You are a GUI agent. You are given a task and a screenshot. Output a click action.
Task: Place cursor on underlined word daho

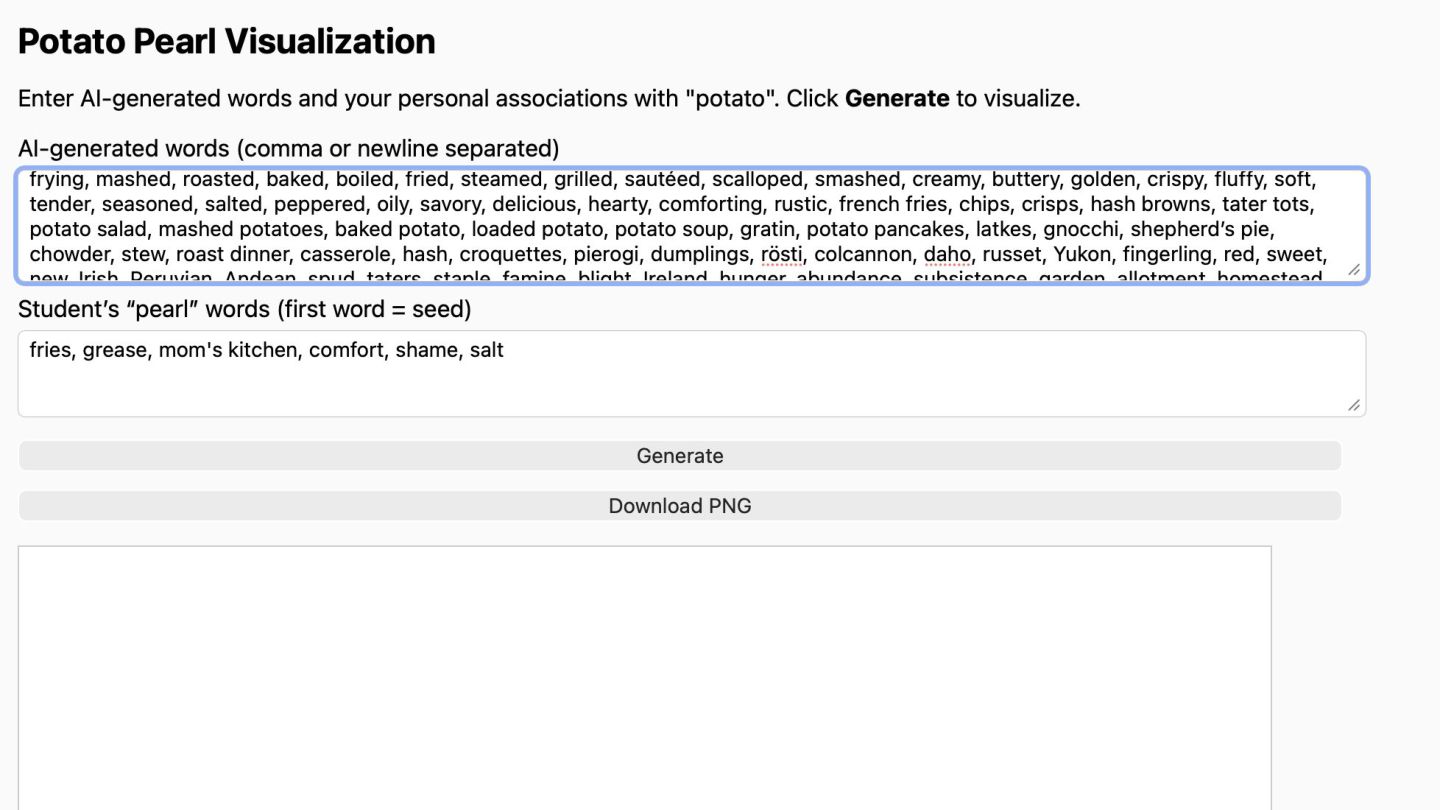[x=946, y=254]
